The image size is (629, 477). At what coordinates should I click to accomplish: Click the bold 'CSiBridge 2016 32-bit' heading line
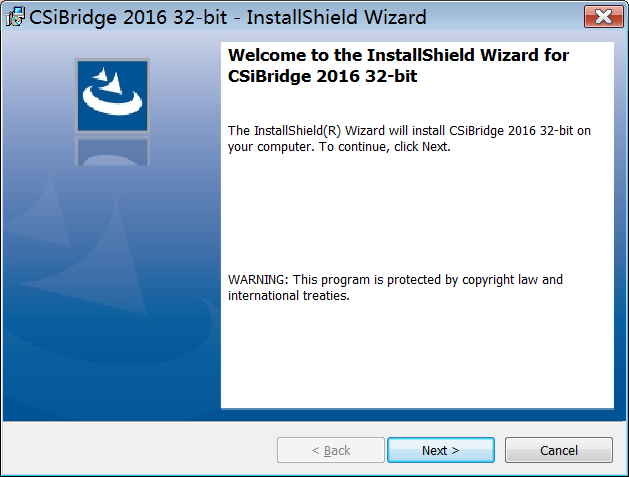tap(323, 76)
